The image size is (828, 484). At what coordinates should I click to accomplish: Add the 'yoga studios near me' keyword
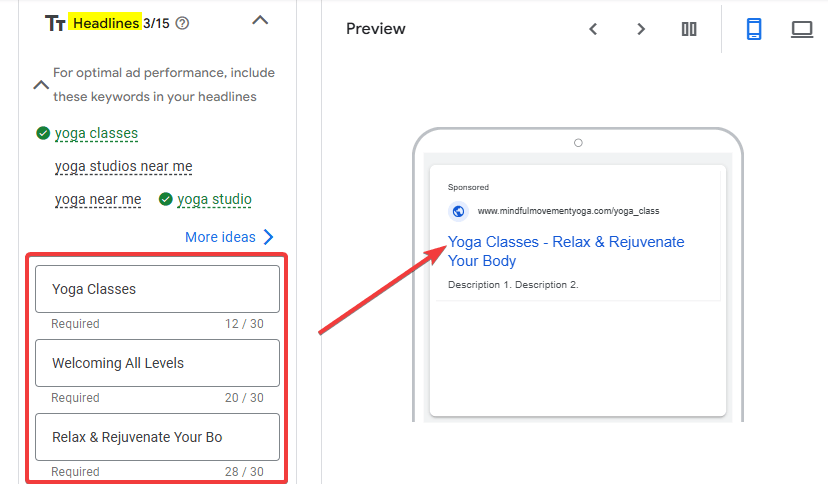(124, 166)
